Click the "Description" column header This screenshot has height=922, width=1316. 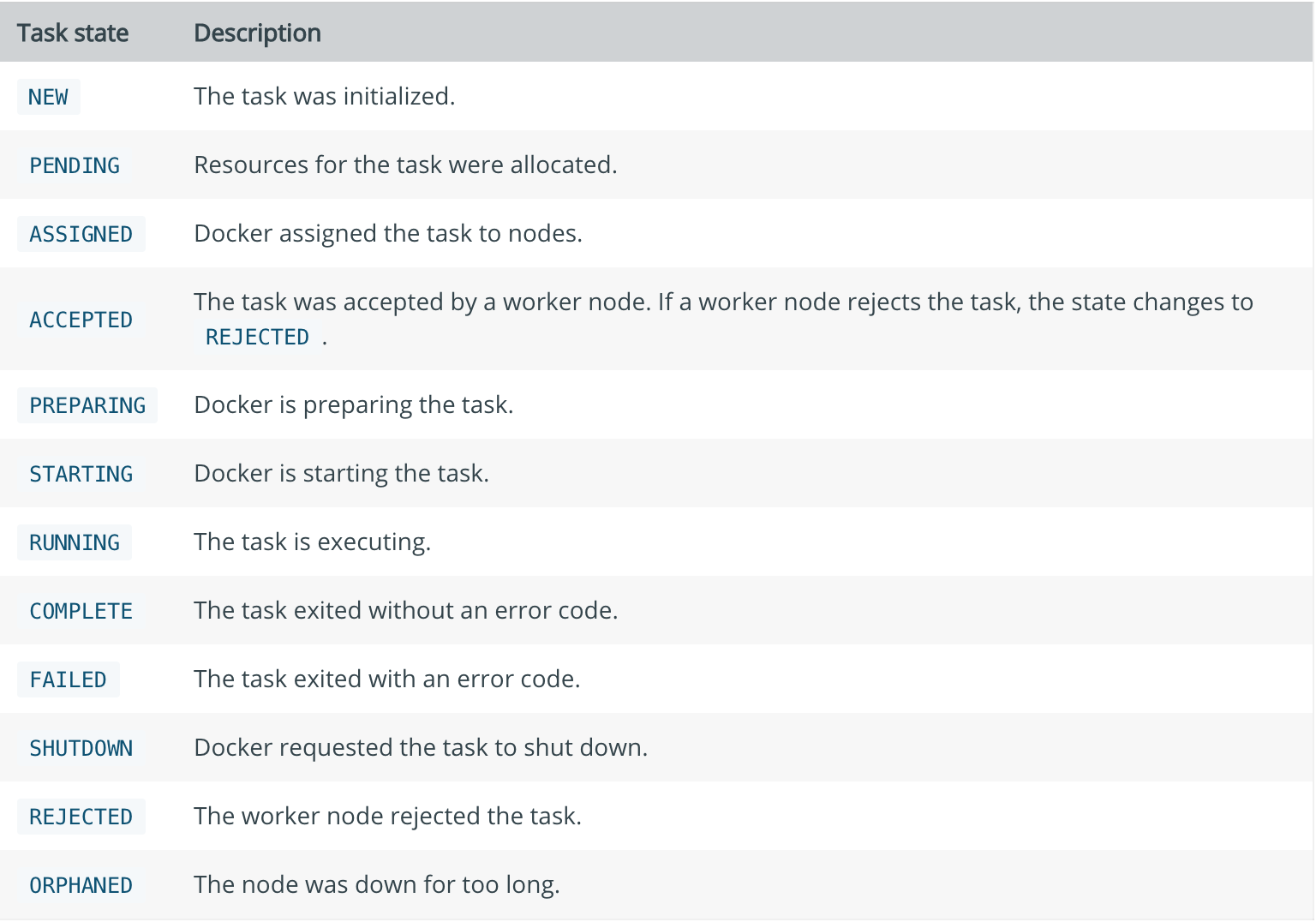(257, 33)
